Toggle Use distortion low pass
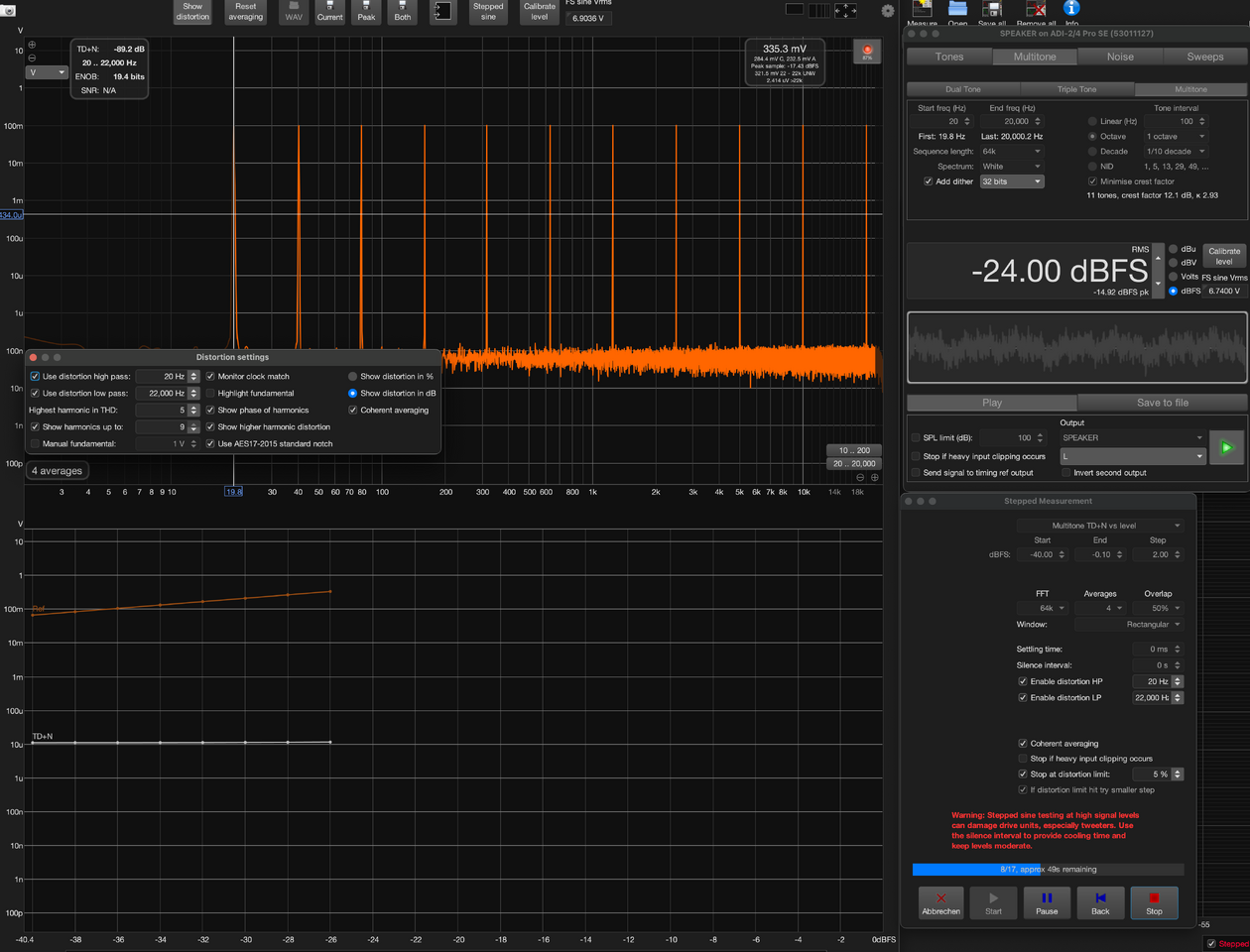This screenshot has width=1250, height=952. tap(36, 394)
